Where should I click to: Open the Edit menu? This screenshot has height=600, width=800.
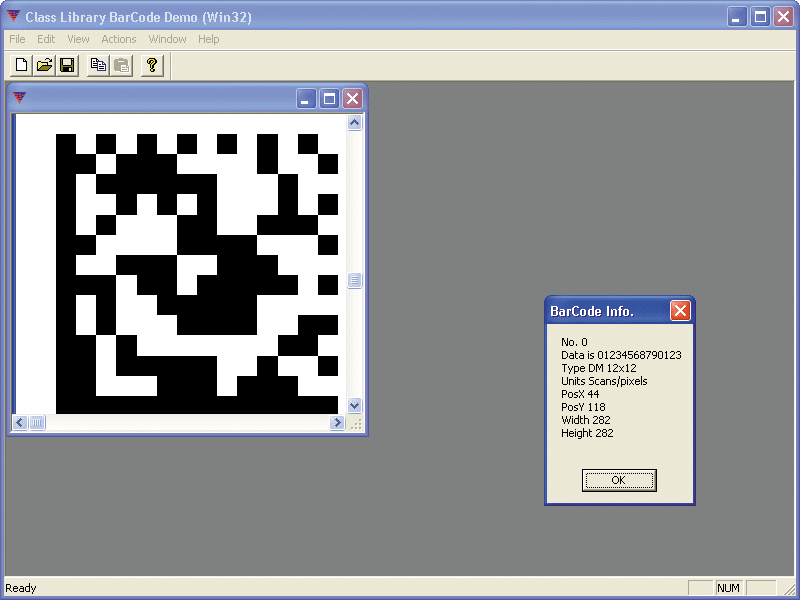point(45,39)
